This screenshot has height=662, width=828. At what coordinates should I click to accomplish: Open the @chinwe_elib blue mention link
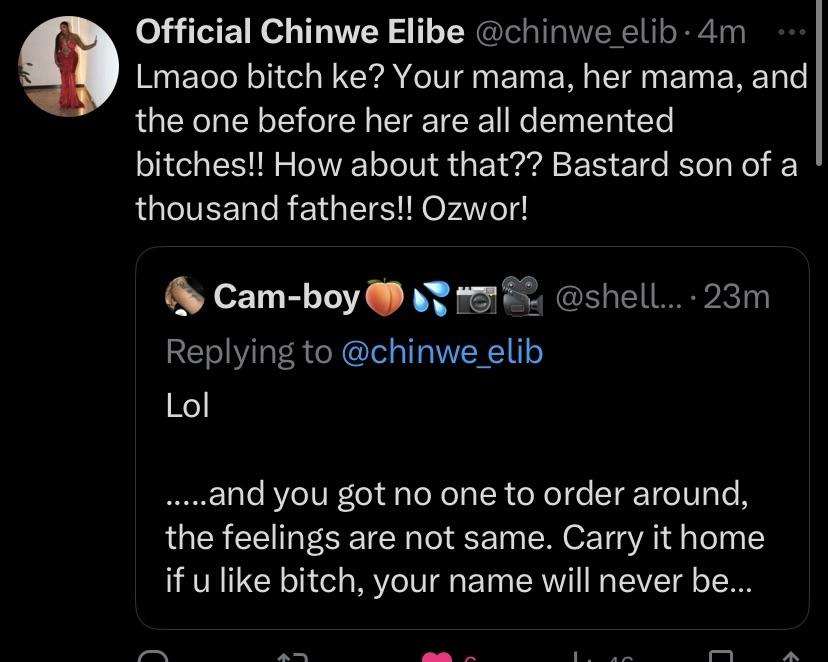tap(442, 352)
